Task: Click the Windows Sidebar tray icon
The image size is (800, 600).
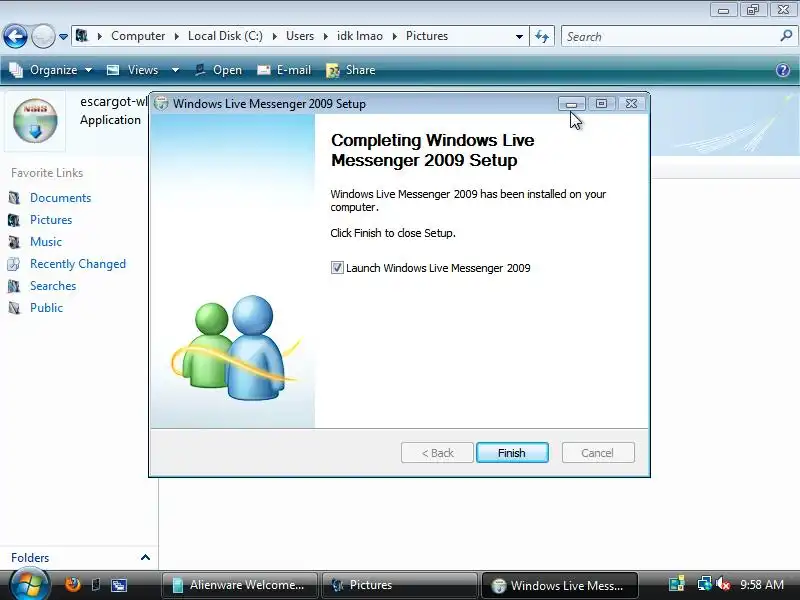Action: click(x=677, y=584)
